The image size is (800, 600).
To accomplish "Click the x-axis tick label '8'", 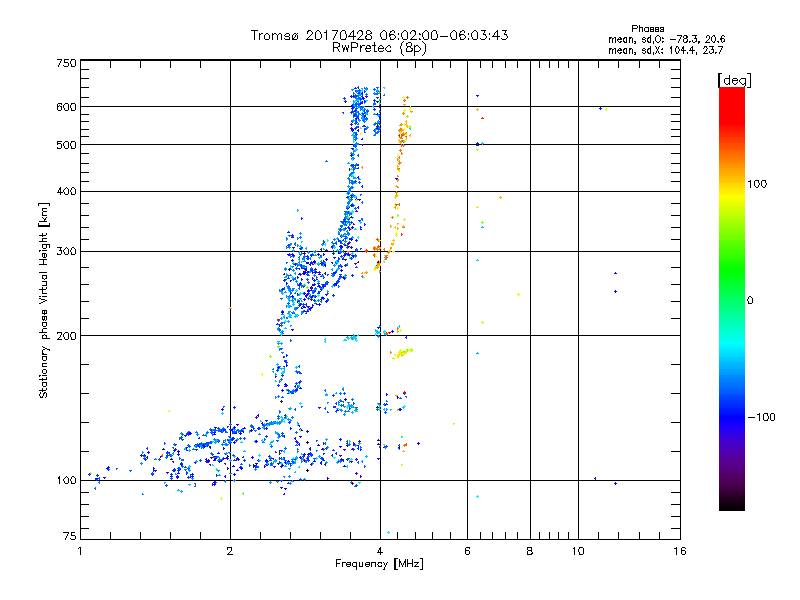I will 530,551.
